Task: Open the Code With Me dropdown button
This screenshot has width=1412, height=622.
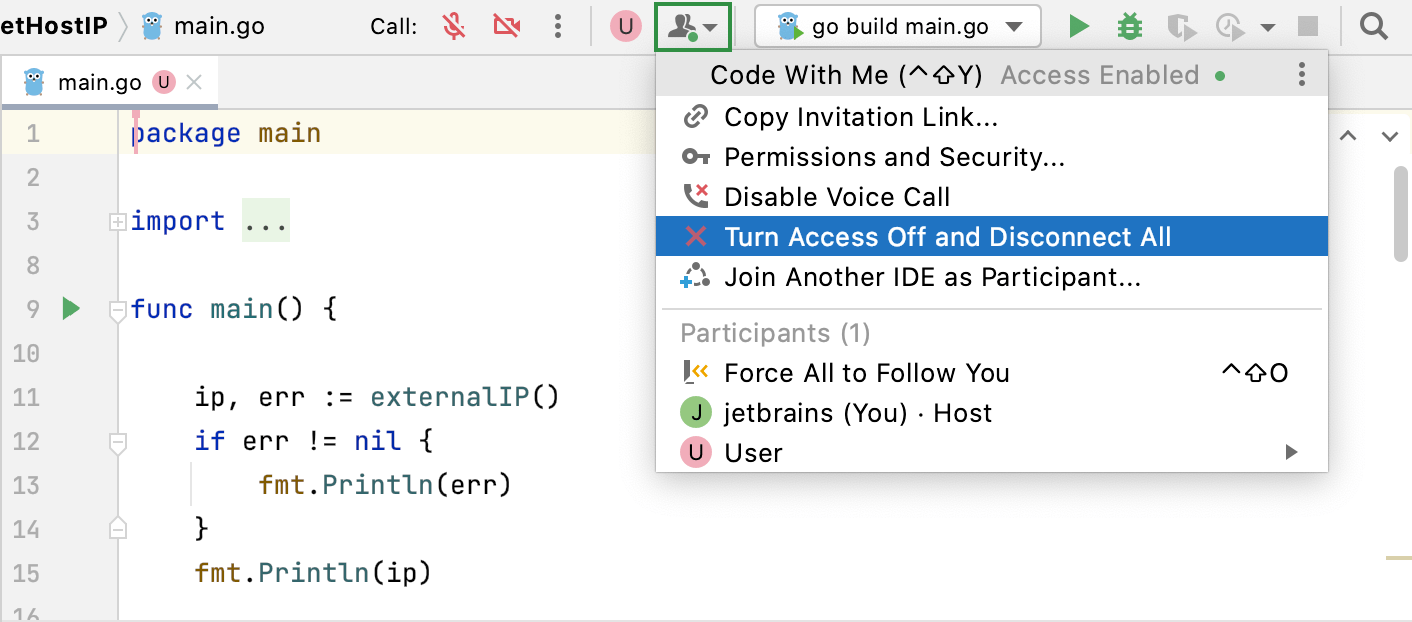Action: point(693,27)
